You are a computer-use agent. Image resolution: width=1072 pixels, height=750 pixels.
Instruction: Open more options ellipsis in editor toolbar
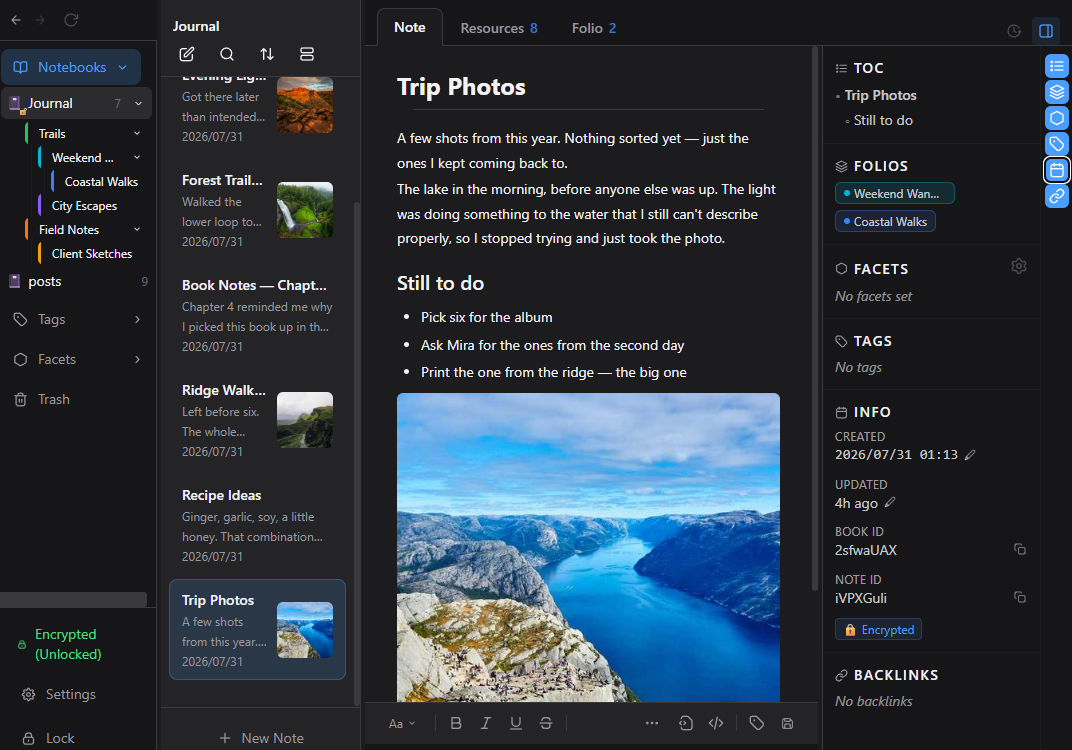tap(652, 723)
